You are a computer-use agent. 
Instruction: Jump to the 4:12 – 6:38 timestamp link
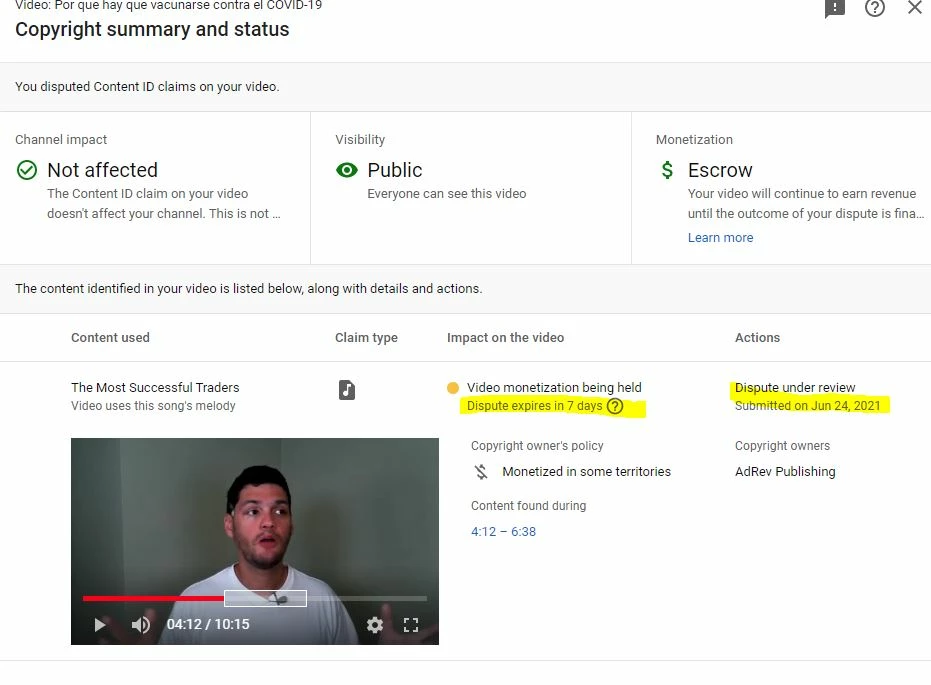tap(504, 532)
